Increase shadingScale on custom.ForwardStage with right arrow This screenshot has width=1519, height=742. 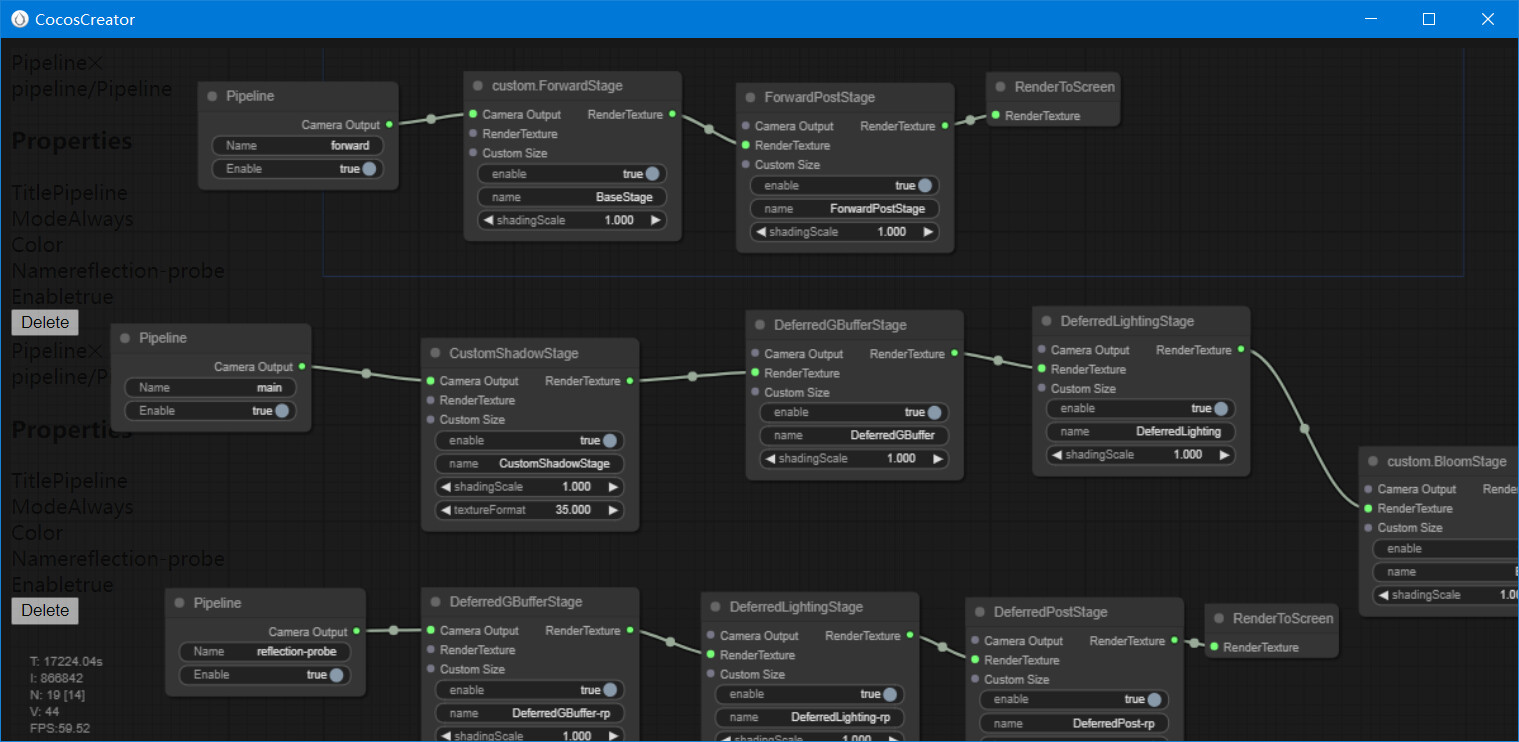(x=656, y=221)
